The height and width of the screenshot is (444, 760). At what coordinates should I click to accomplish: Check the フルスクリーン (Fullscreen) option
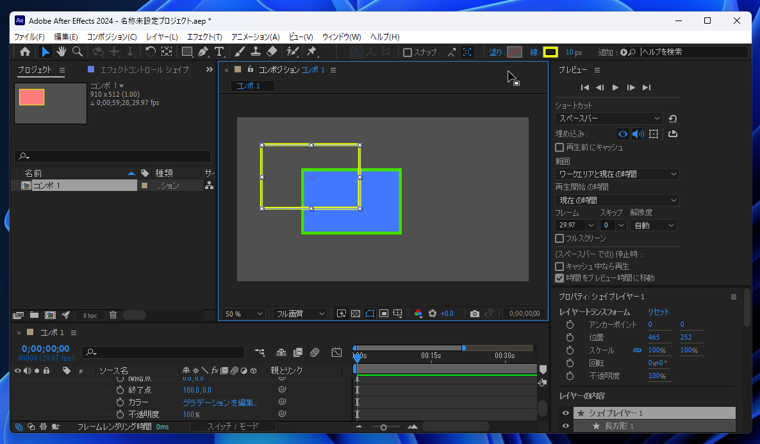[560, 239]
